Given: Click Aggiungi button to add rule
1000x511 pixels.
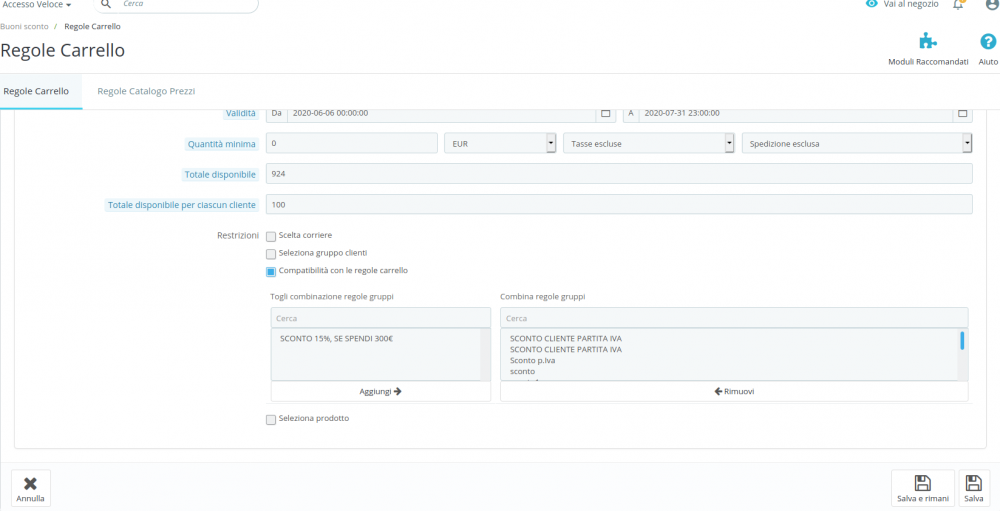Looking at the screenshot, I should (x=381, y=391).
